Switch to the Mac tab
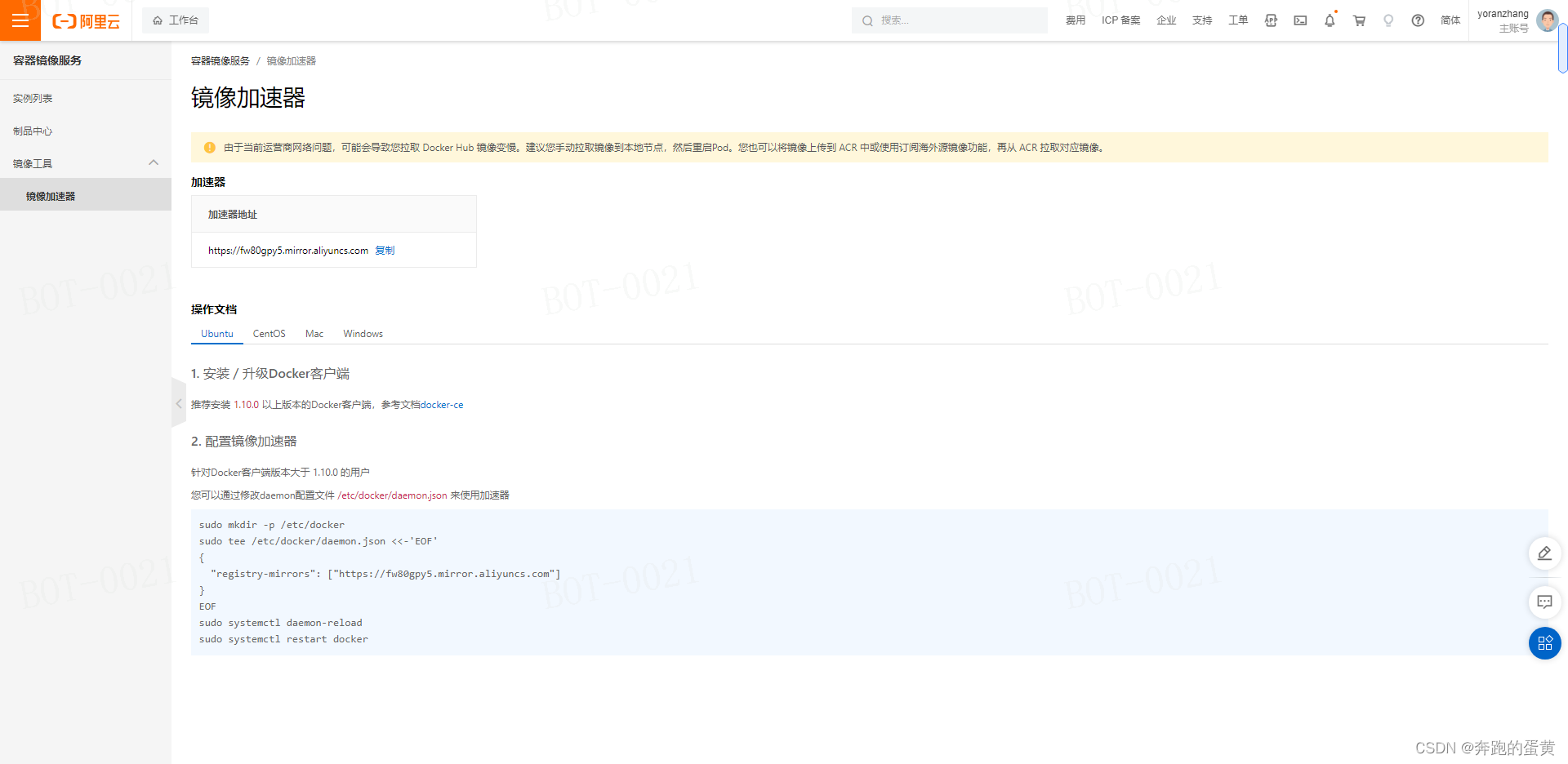 pyautogui.click(x=314, y=334)
